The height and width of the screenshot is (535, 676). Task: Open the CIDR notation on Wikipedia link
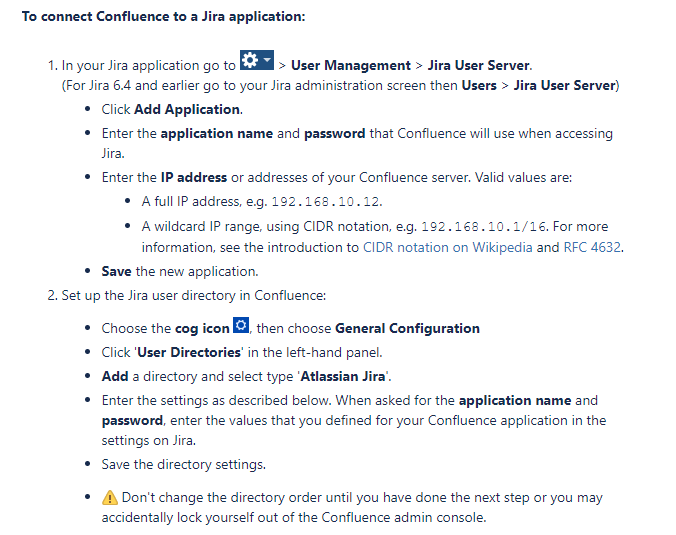tap(448, 247)
